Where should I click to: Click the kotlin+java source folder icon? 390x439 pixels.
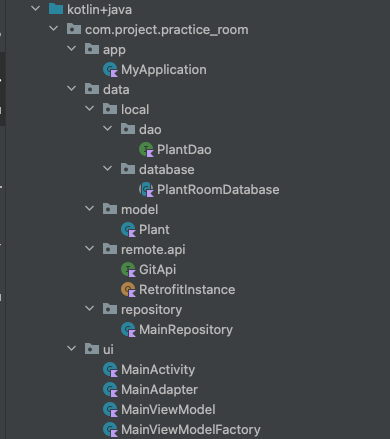[56, 9]
